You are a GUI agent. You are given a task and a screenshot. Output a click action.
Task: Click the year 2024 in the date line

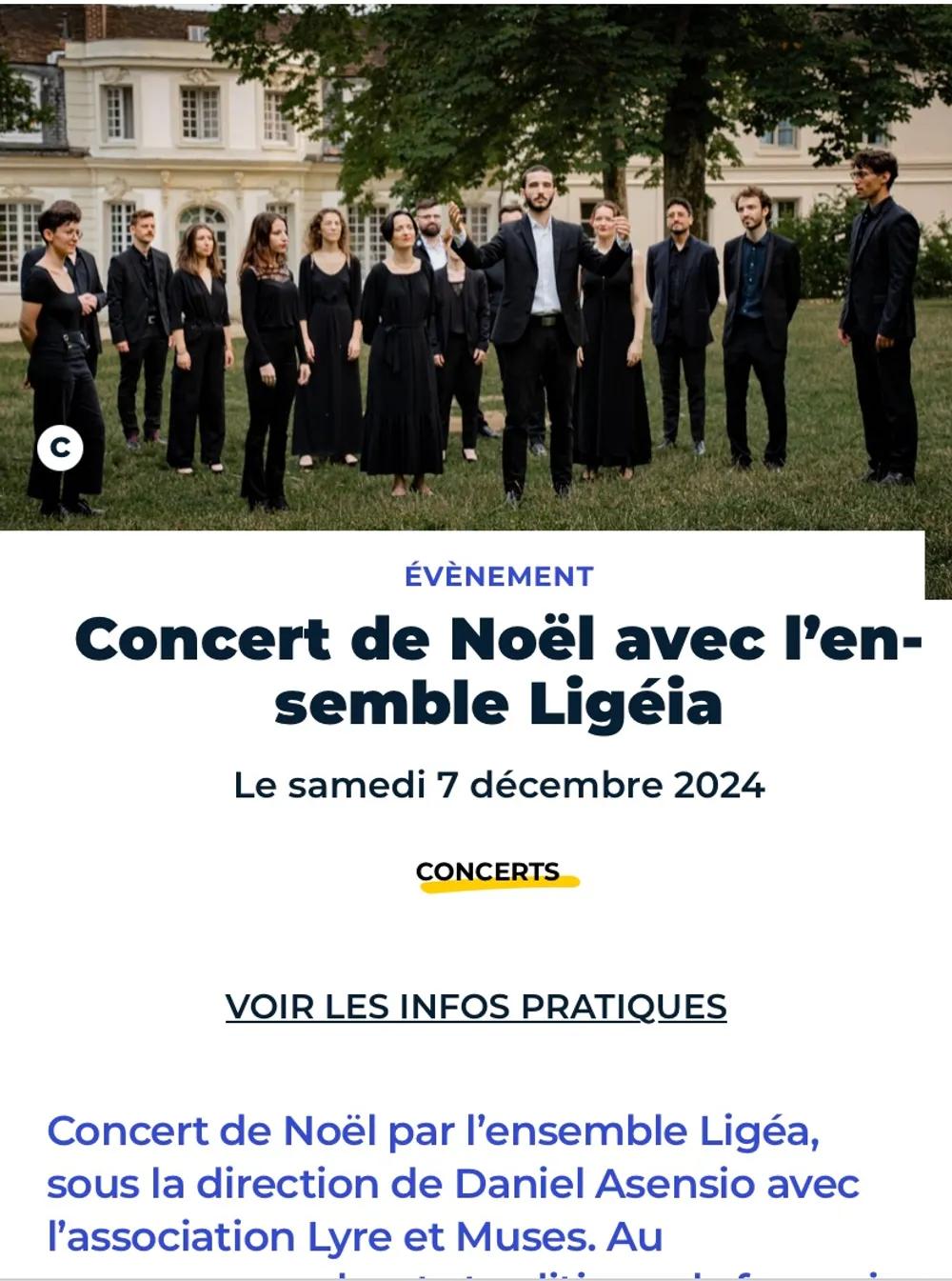(719, 786)
